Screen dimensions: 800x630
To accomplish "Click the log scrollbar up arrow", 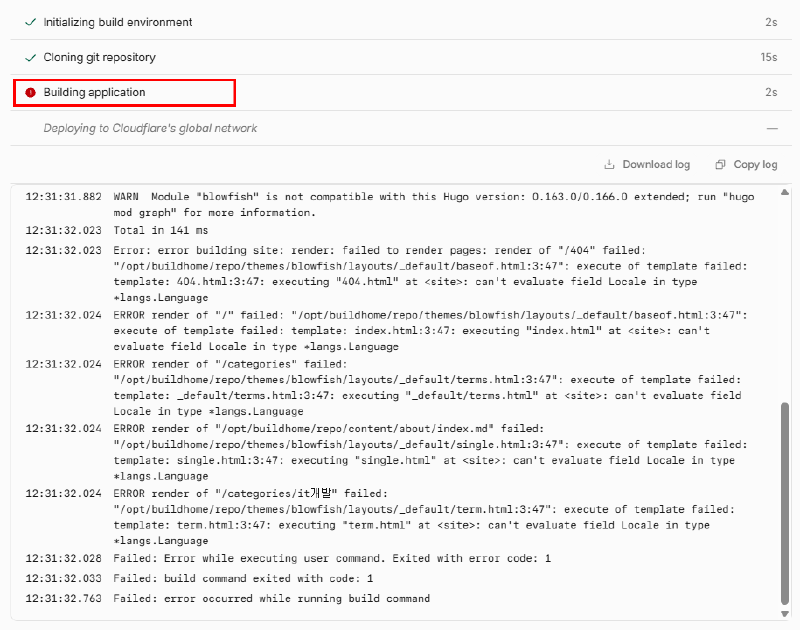I will click(x=785, y=192).
